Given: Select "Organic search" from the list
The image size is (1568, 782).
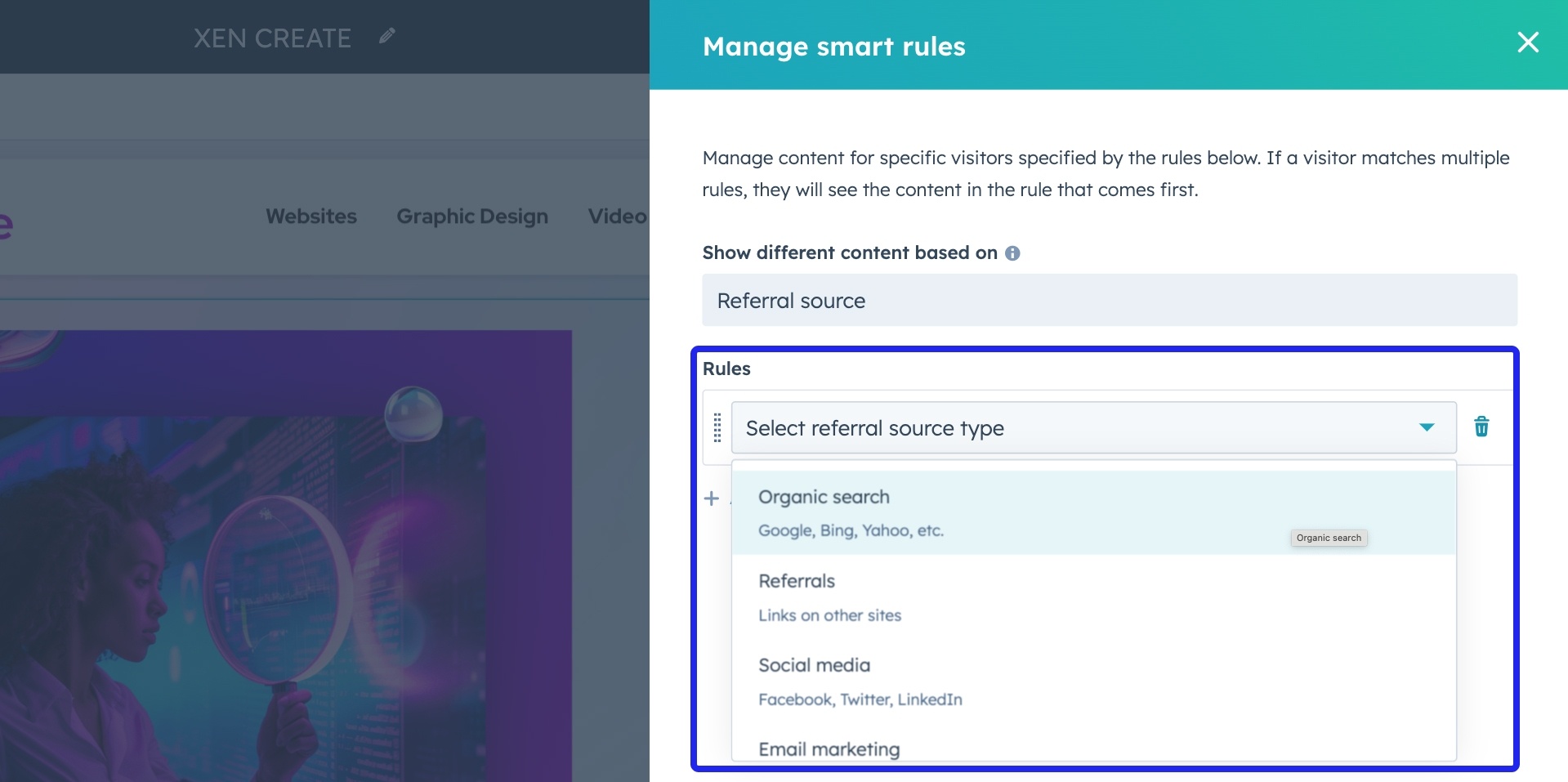Looking at the screenshot, I should click(824, 496).
